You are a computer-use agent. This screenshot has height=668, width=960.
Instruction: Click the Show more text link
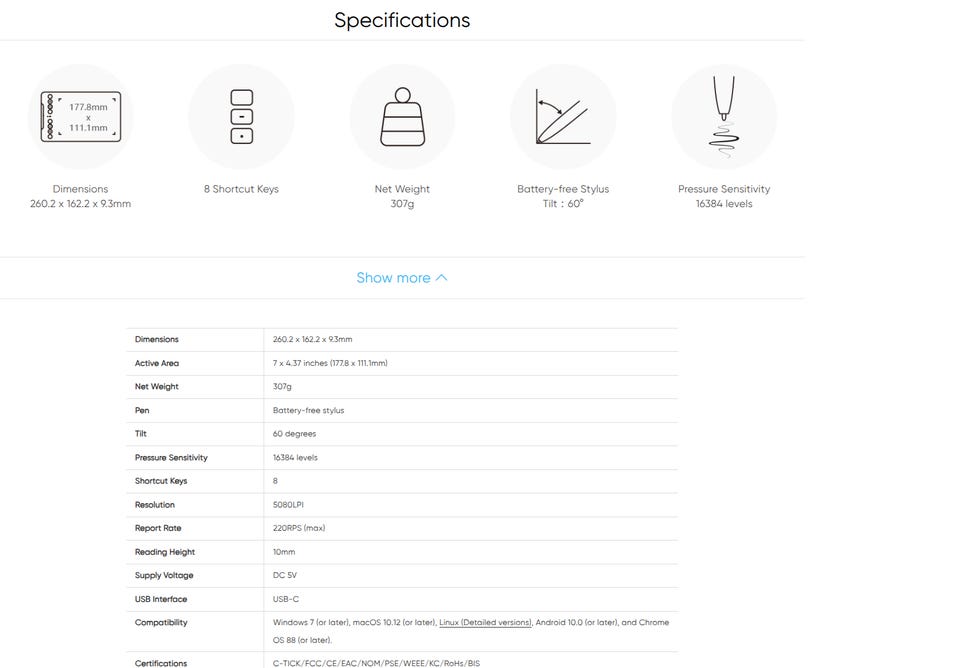pyautogui.click(x=393, y=278)
